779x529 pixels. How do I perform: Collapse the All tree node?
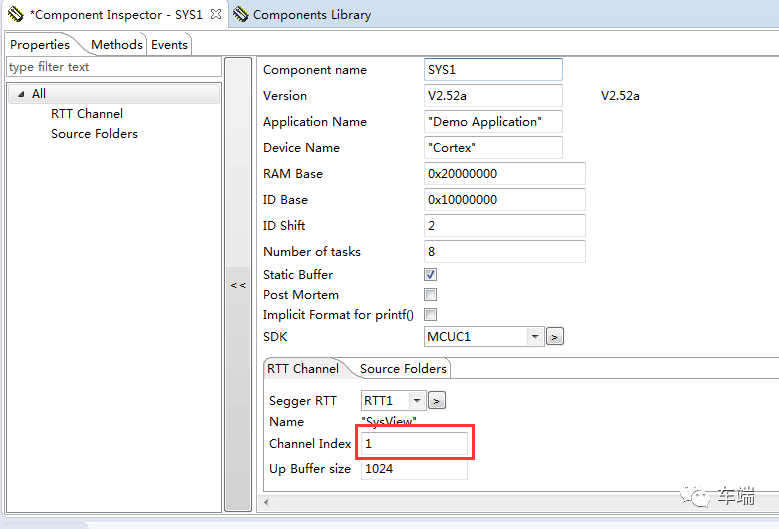pyautogui.click(x=20, y=94)
